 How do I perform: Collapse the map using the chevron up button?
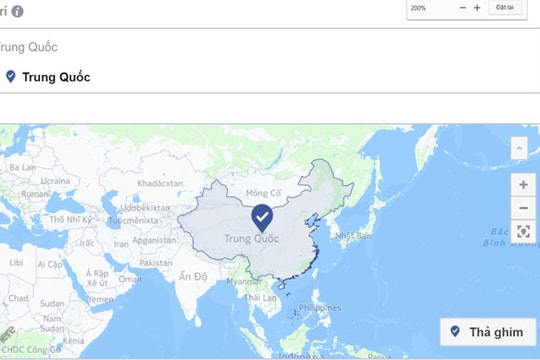(519, 148)
